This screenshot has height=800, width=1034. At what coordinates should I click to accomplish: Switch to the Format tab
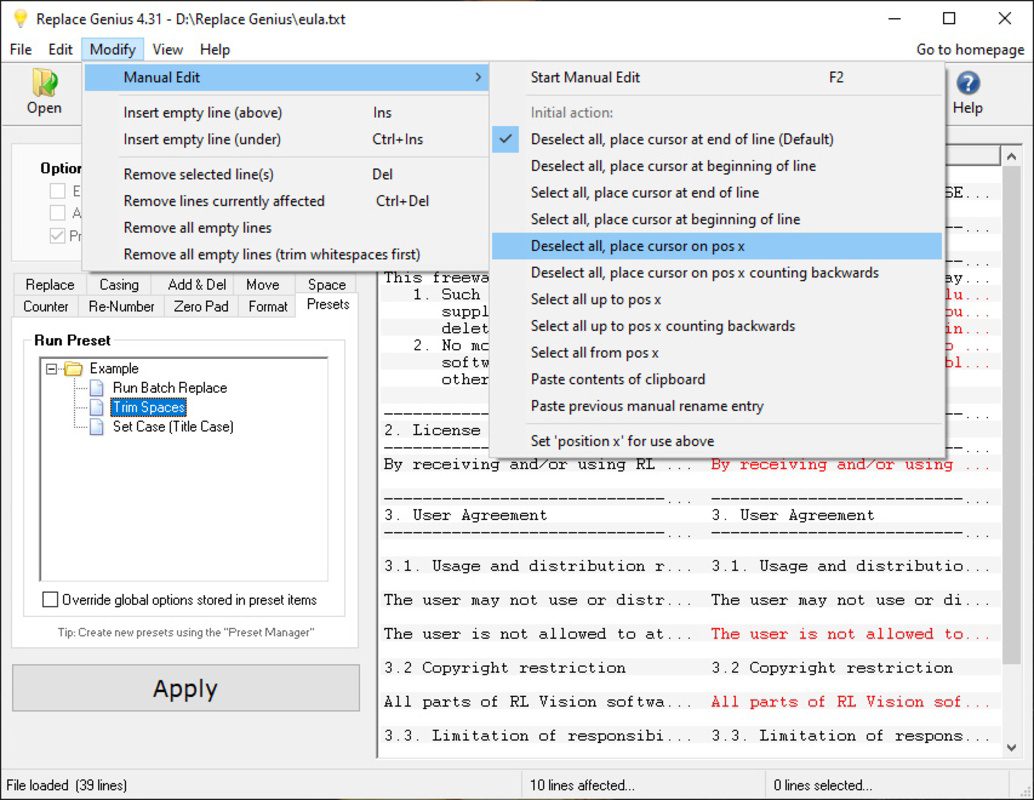pyautogui.click(x=268, y=307)
